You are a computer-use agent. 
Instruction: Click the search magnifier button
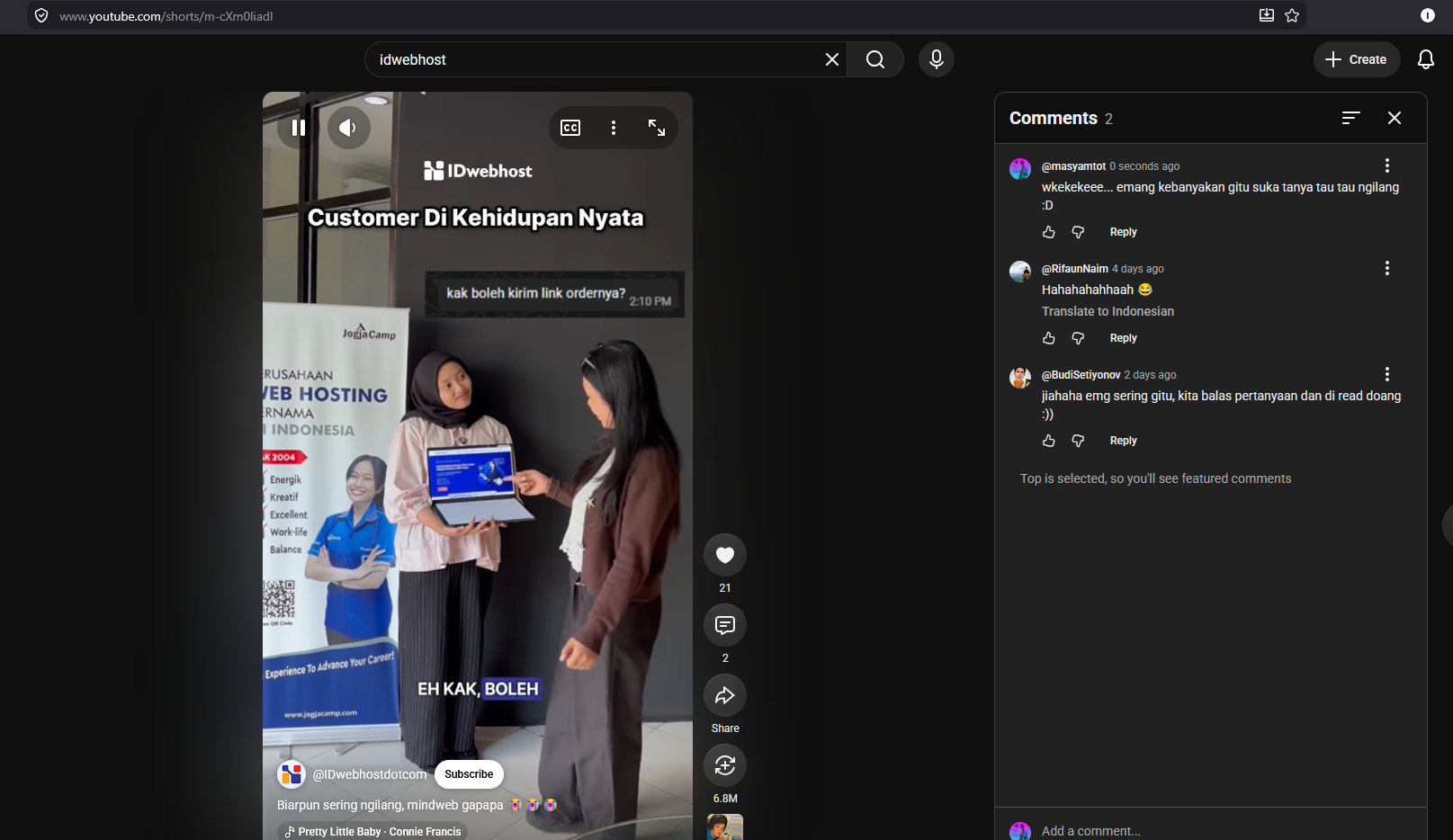(x=875, y=59)
